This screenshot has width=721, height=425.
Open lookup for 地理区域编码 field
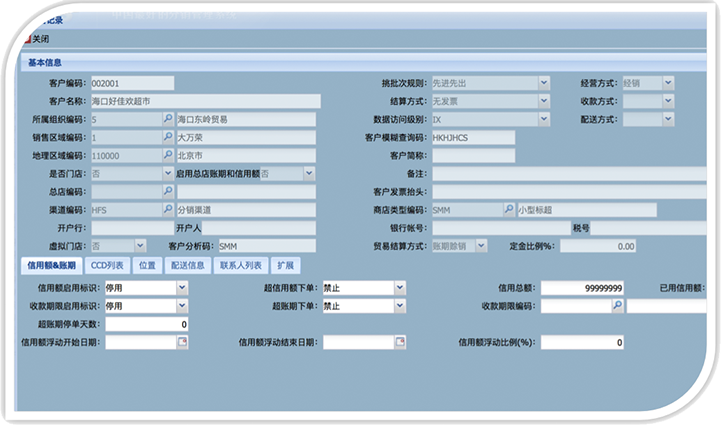167,156
